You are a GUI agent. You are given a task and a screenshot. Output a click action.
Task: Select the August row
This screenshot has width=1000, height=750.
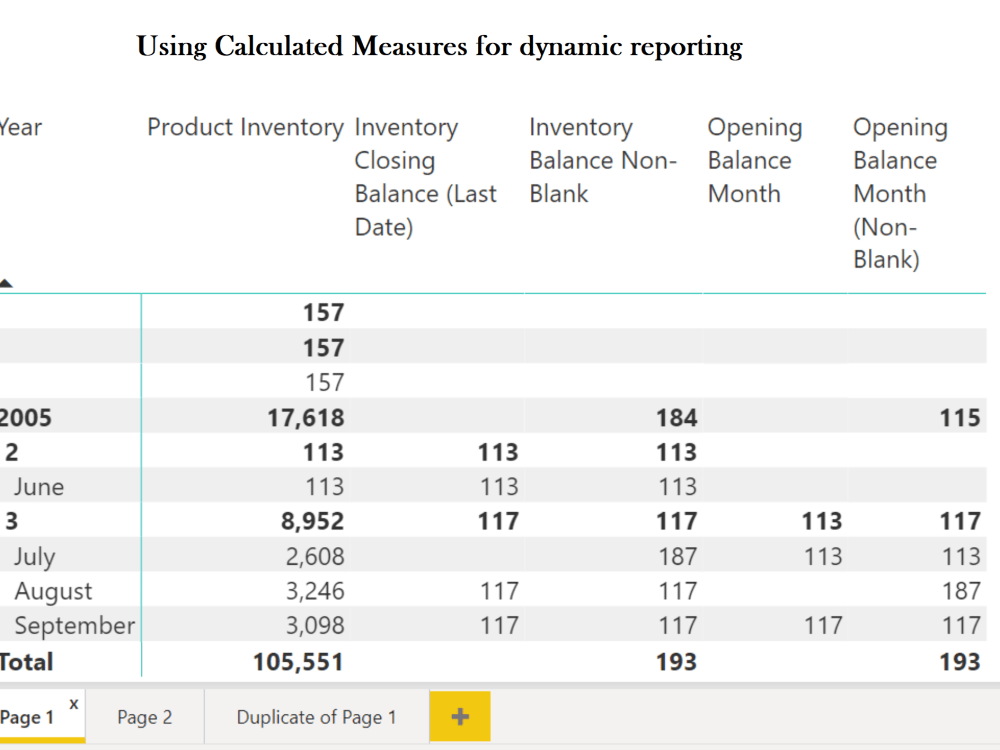[x=493, y=591]
